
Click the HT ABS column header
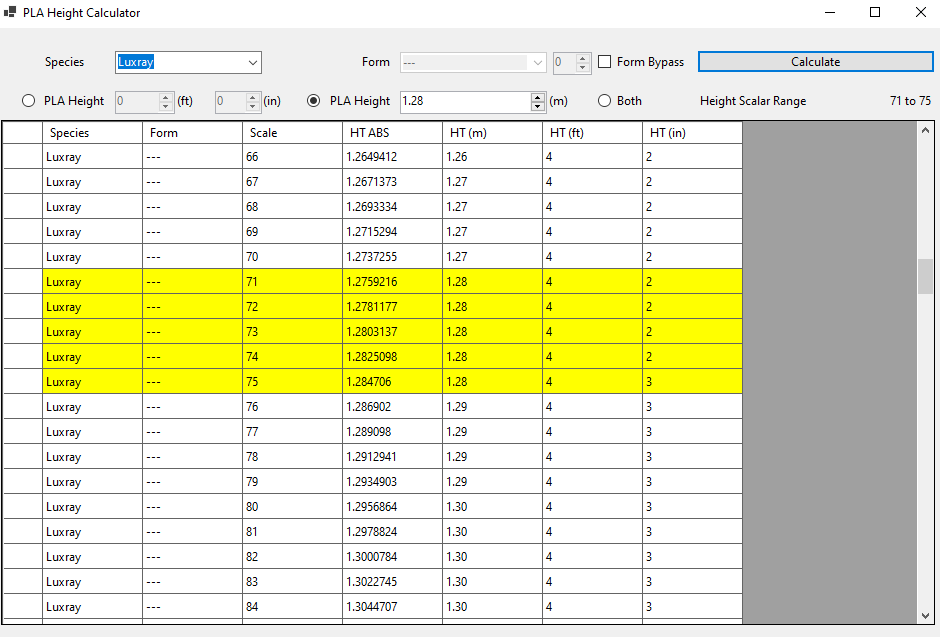[391, 133]
